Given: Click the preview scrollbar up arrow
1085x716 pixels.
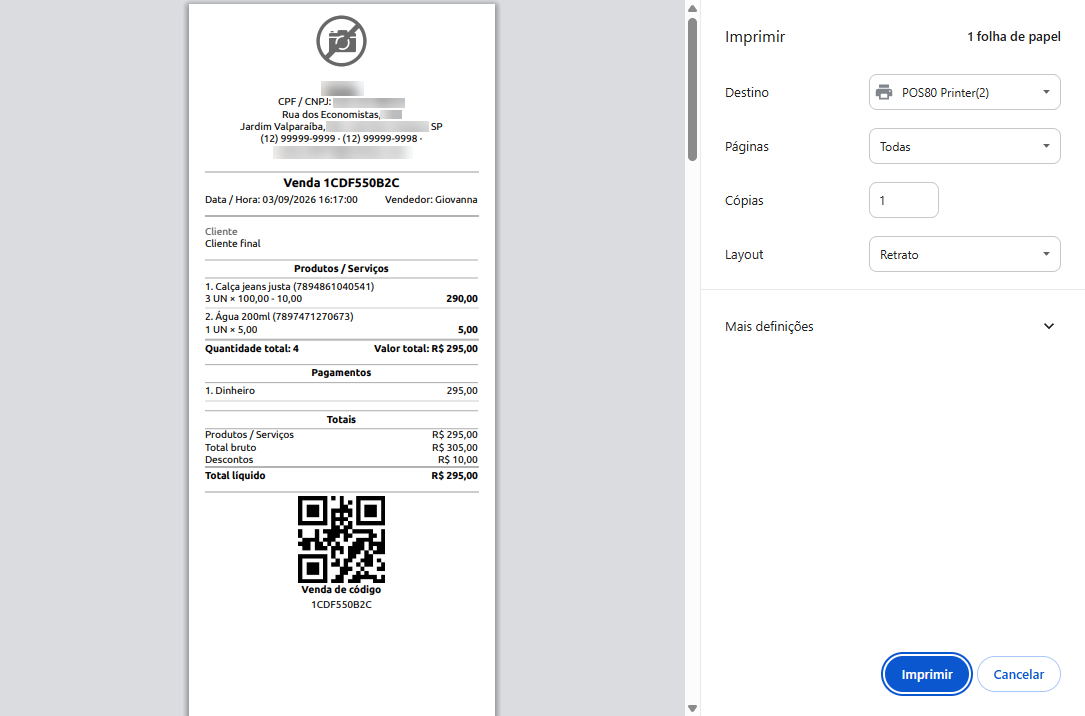Looking at the screenshot, I should click(692, 8).
